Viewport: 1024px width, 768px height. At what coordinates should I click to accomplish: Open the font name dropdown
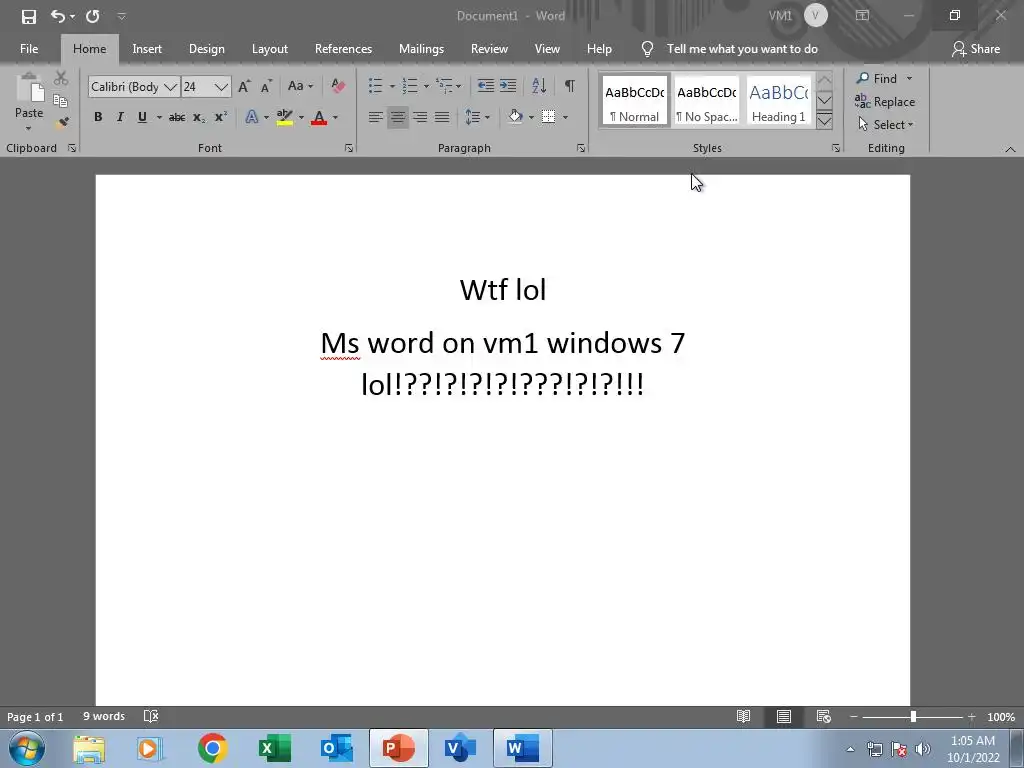(x=170, y=87)
